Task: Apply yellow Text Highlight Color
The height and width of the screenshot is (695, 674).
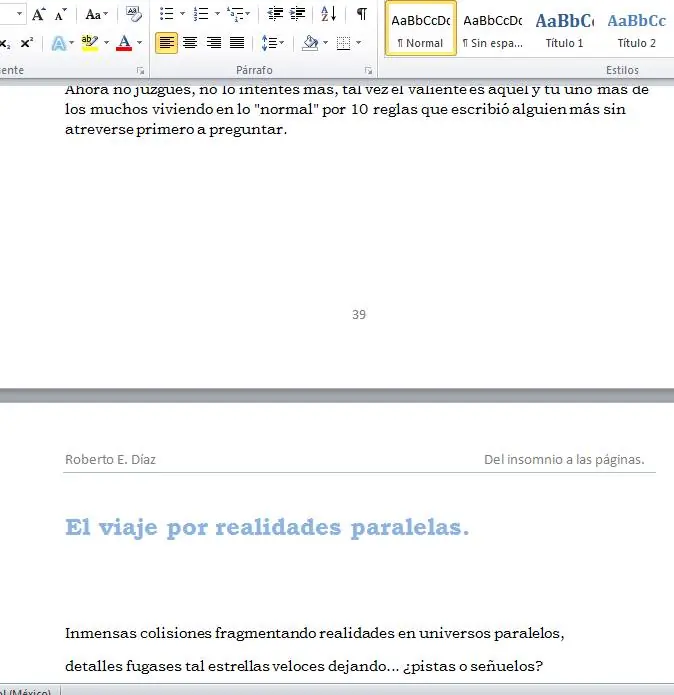Action: pos(90,43)
